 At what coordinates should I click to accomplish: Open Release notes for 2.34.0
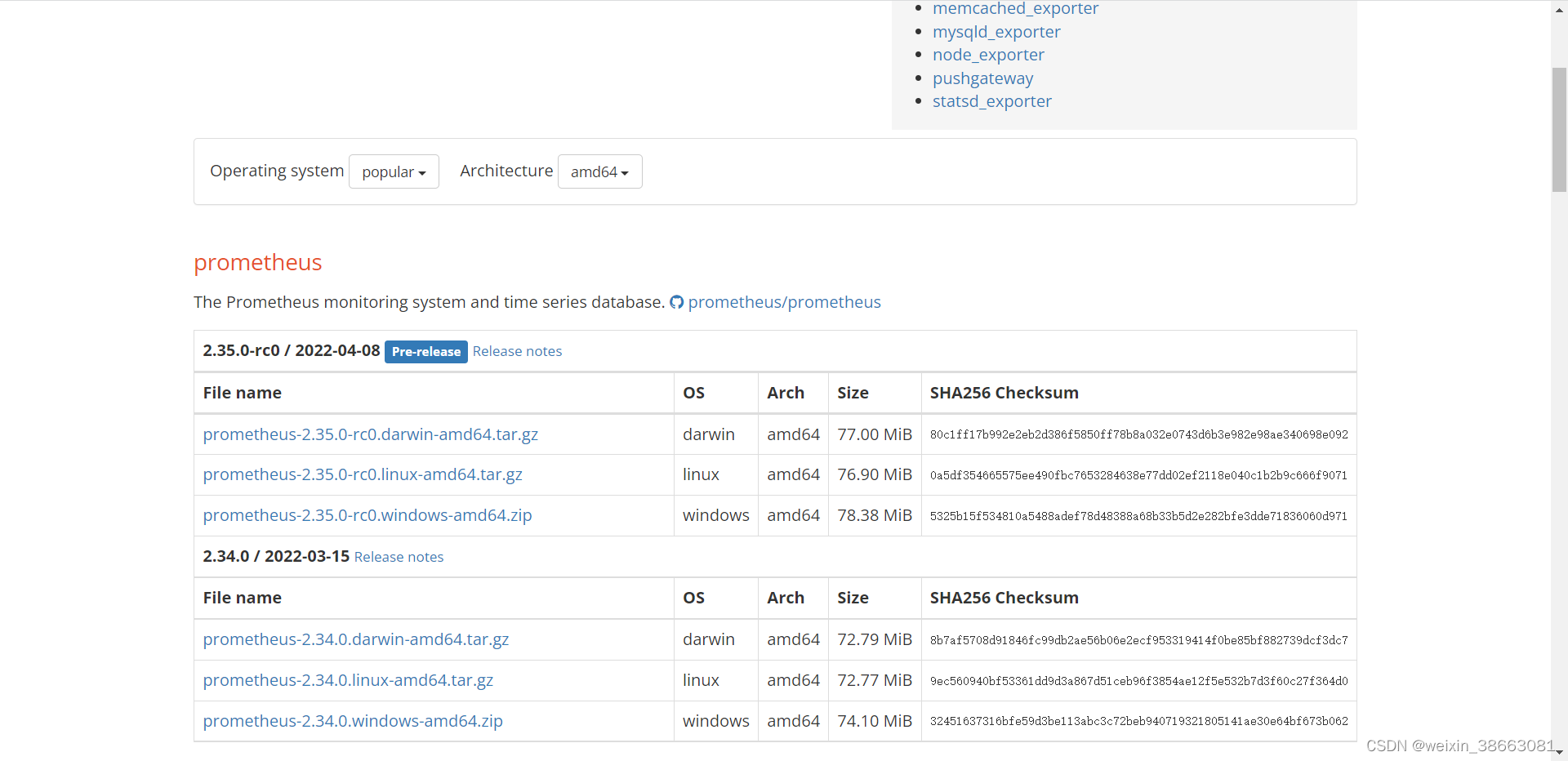click(x=399, y=557)
